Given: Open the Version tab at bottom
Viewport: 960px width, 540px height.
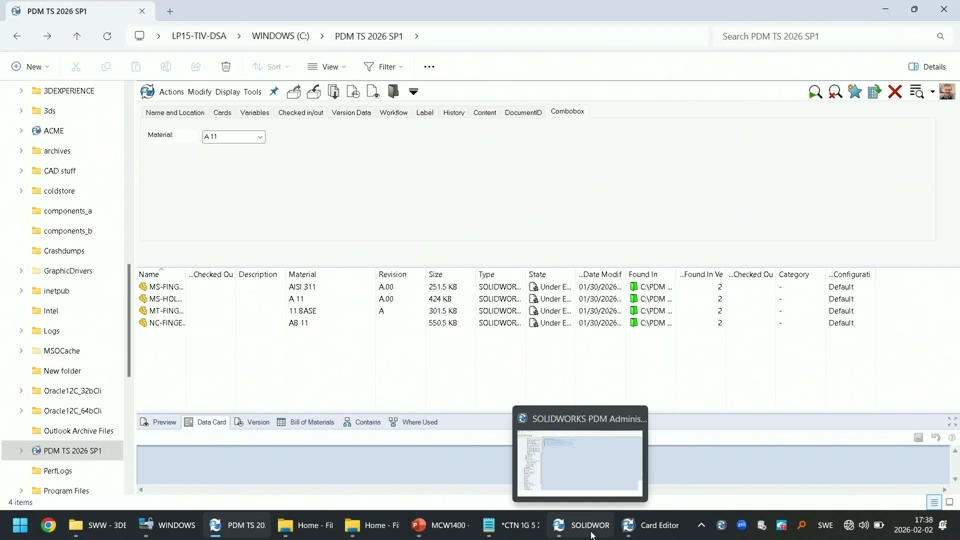Looking at the screenshot, I should [252, 422].
